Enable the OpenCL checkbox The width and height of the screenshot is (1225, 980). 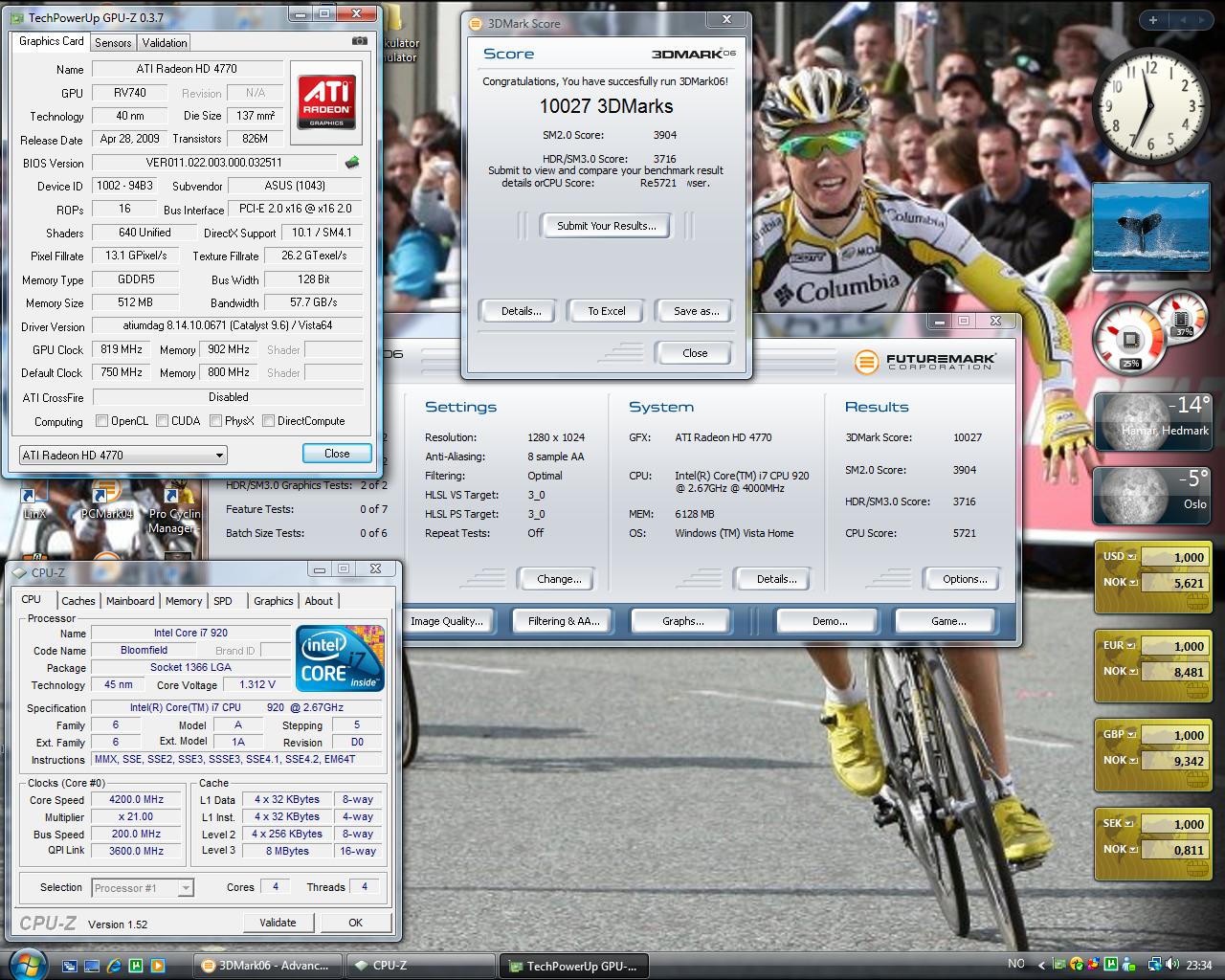pos(101,420)
